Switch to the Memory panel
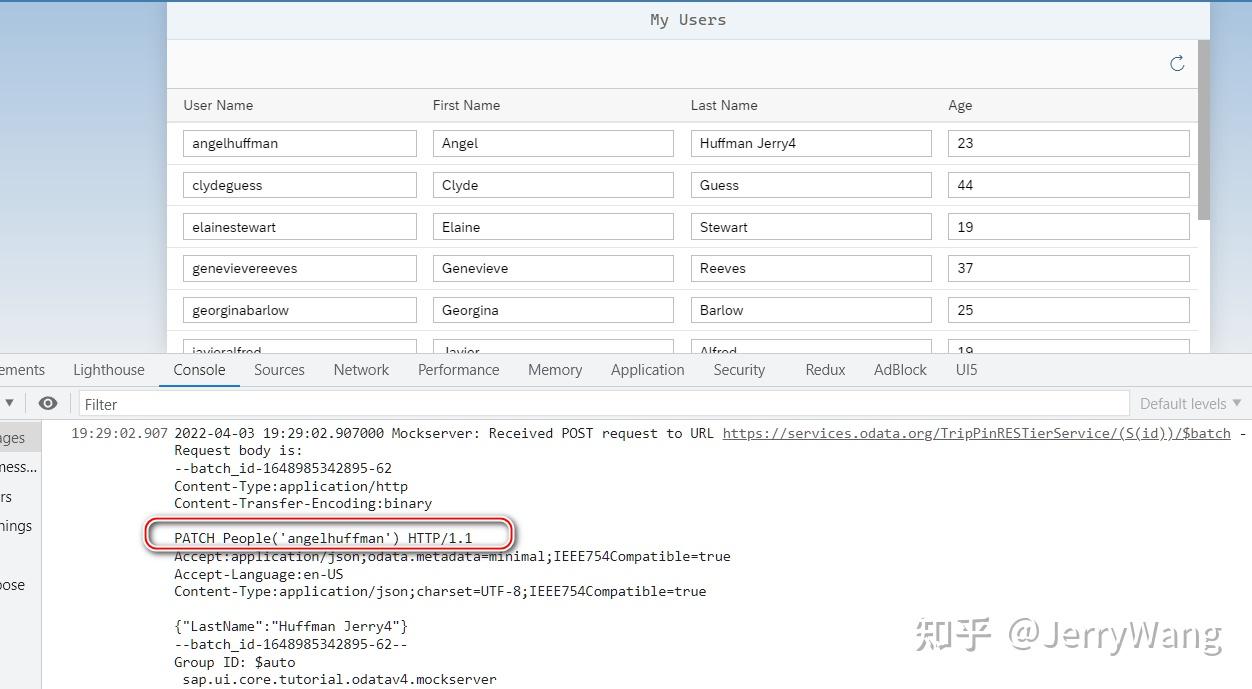Image resolution: width=1252 pixels, height=689 pixels. 554,370
